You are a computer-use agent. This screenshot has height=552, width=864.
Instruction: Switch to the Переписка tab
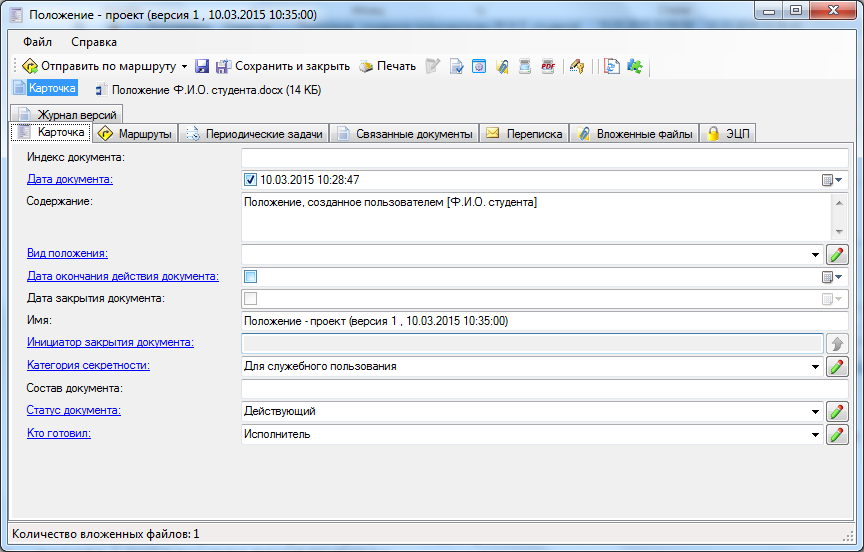524,133
